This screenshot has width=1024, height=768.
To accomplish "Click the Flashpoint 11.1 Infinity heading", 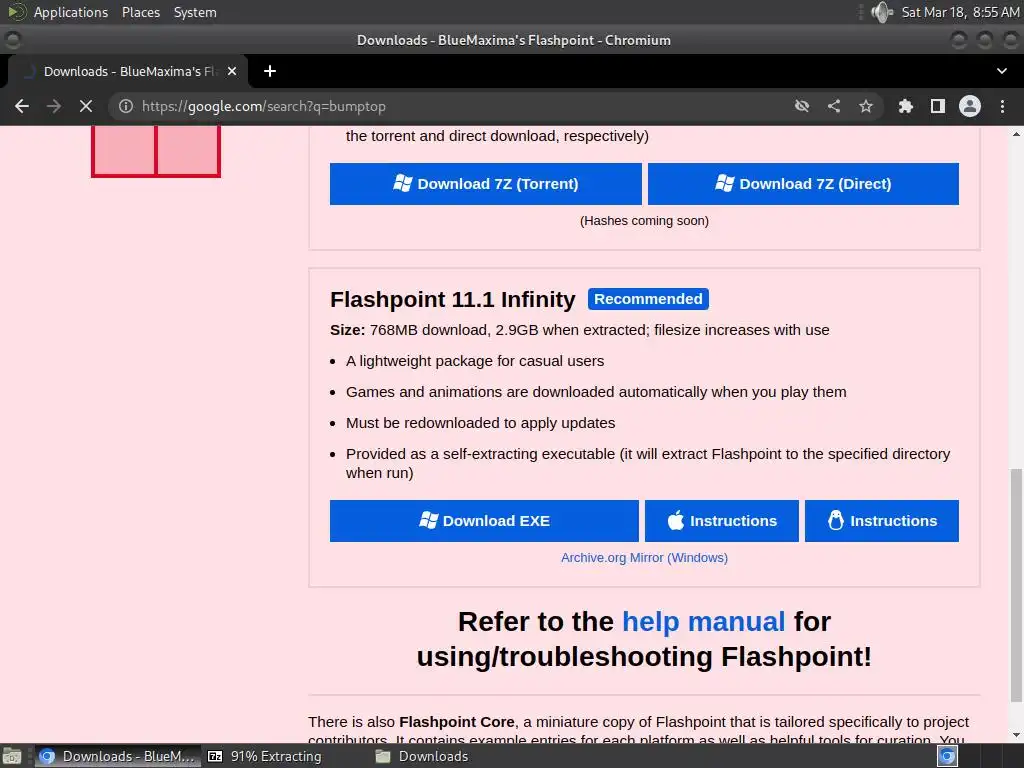I will point(453,299).
